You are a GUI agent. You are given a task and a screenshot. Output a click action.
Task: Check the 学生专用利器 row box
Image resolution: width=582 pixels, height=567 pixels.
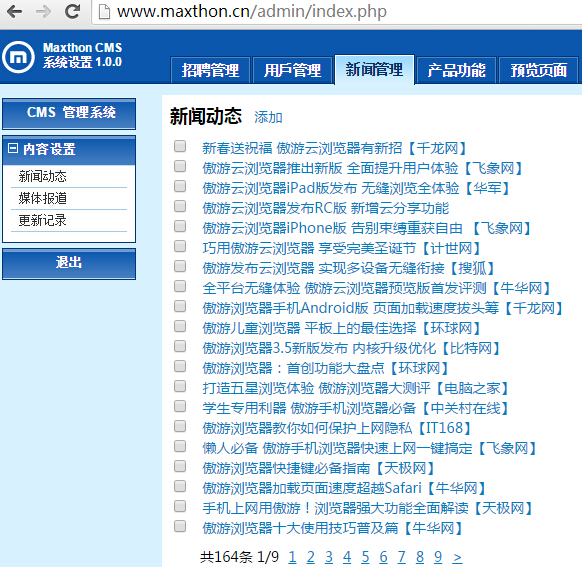pyautogui.click(x=180, y=406)
